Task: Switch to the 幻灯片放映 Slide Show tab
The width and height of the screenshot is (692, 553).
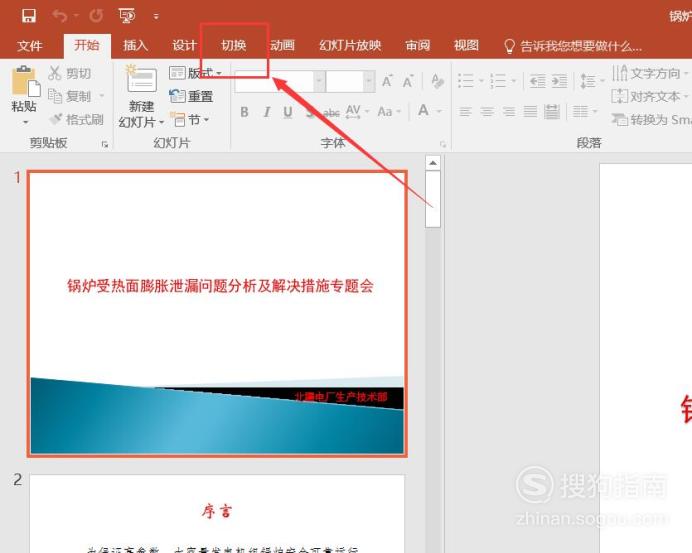Action: click(x=350, y=45)
